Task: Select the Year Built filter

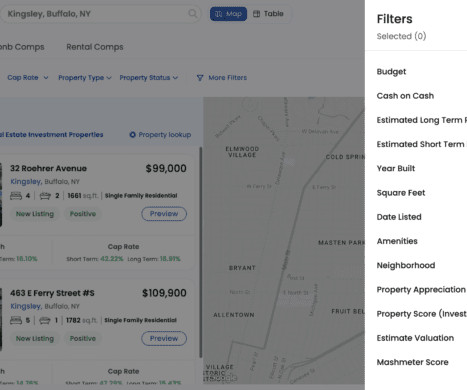Action: click(x=396, y=169)
